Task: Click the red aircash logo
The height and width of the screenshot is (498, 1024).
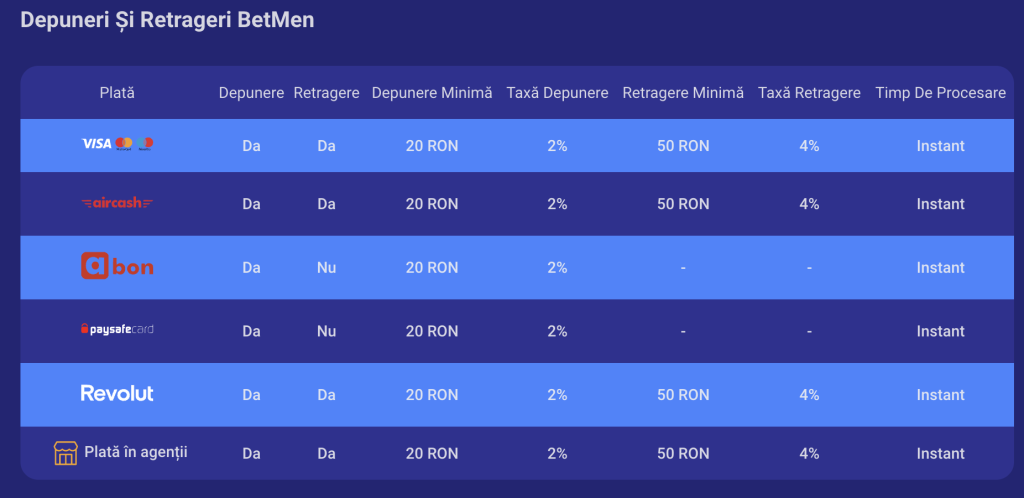Action: 118,203
